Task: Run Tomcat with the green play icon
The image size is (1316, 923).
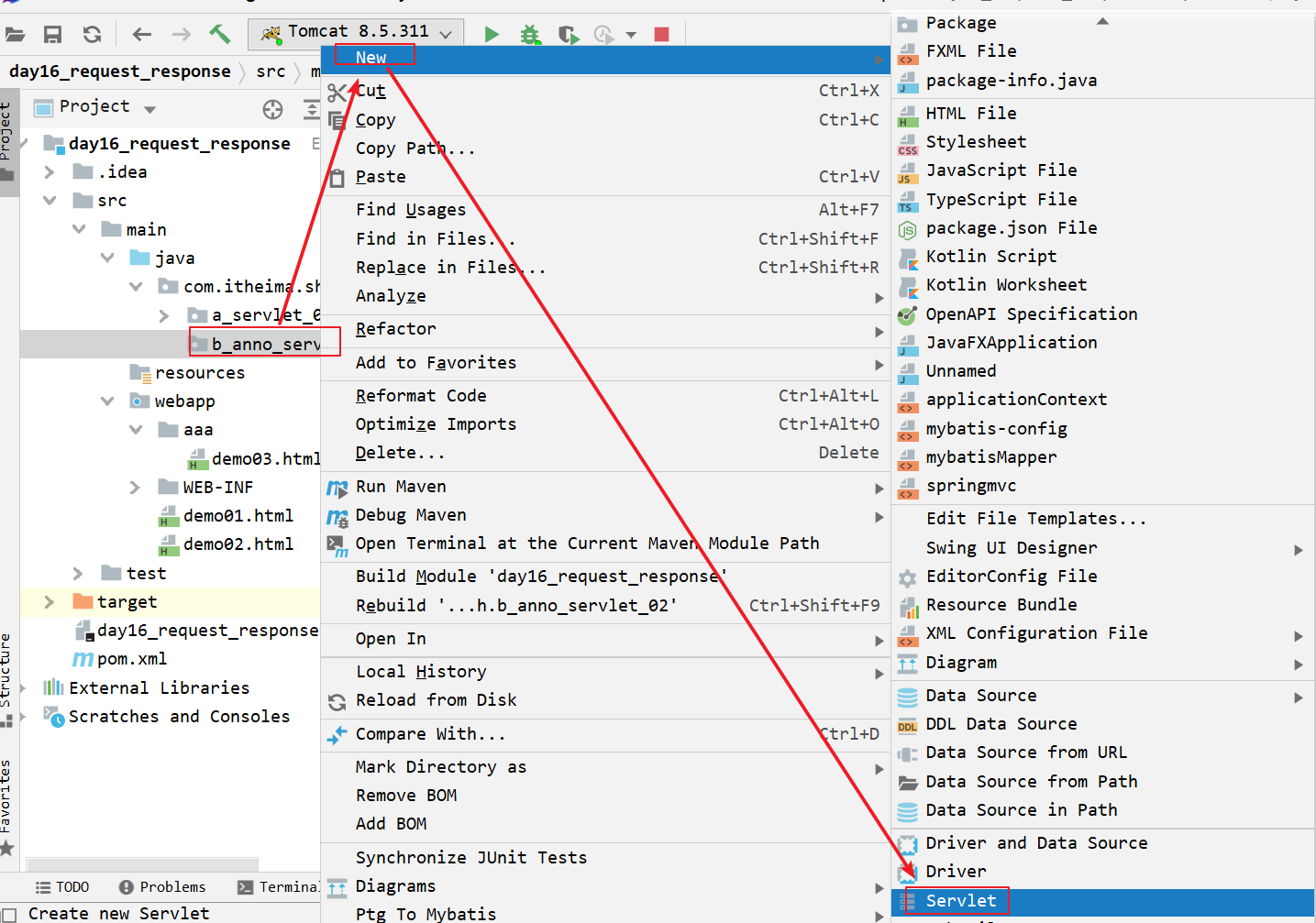Action: tap(492, 35)
